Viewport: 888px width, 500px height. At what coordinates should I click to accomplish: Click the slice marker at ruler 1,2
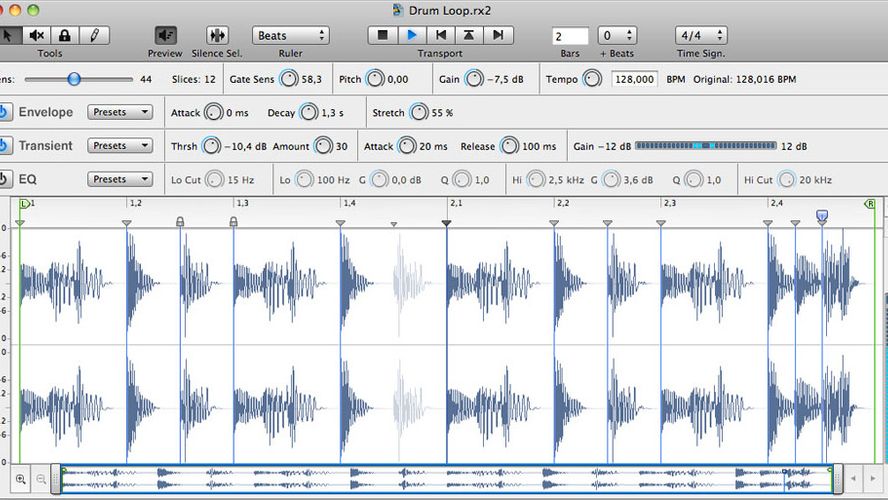[x=127, y=224]
